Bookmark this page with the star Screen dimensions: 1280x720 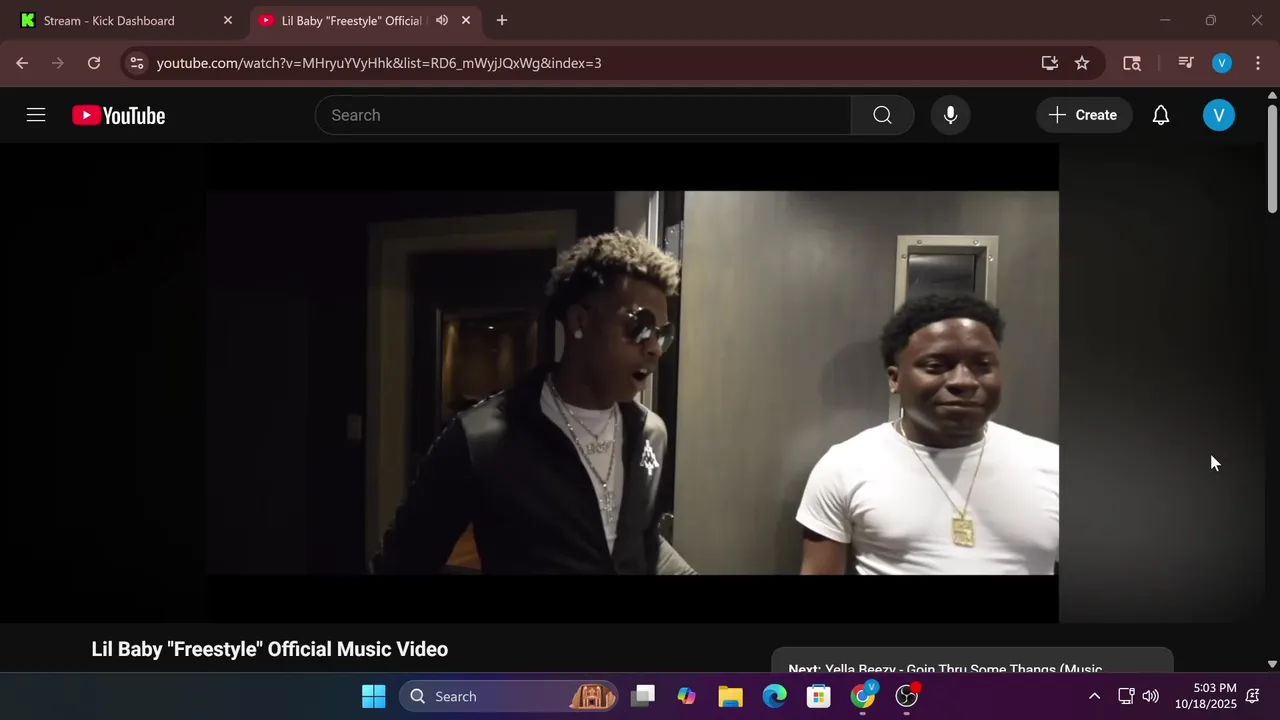tap(1082, 63)
